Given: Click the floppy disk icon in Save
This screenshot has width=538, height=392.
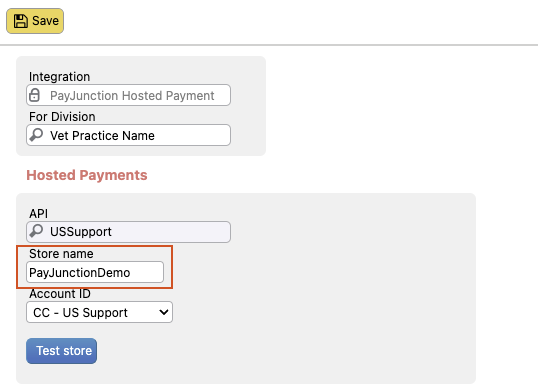Looking at the screenshot, I should pos(21,21).
